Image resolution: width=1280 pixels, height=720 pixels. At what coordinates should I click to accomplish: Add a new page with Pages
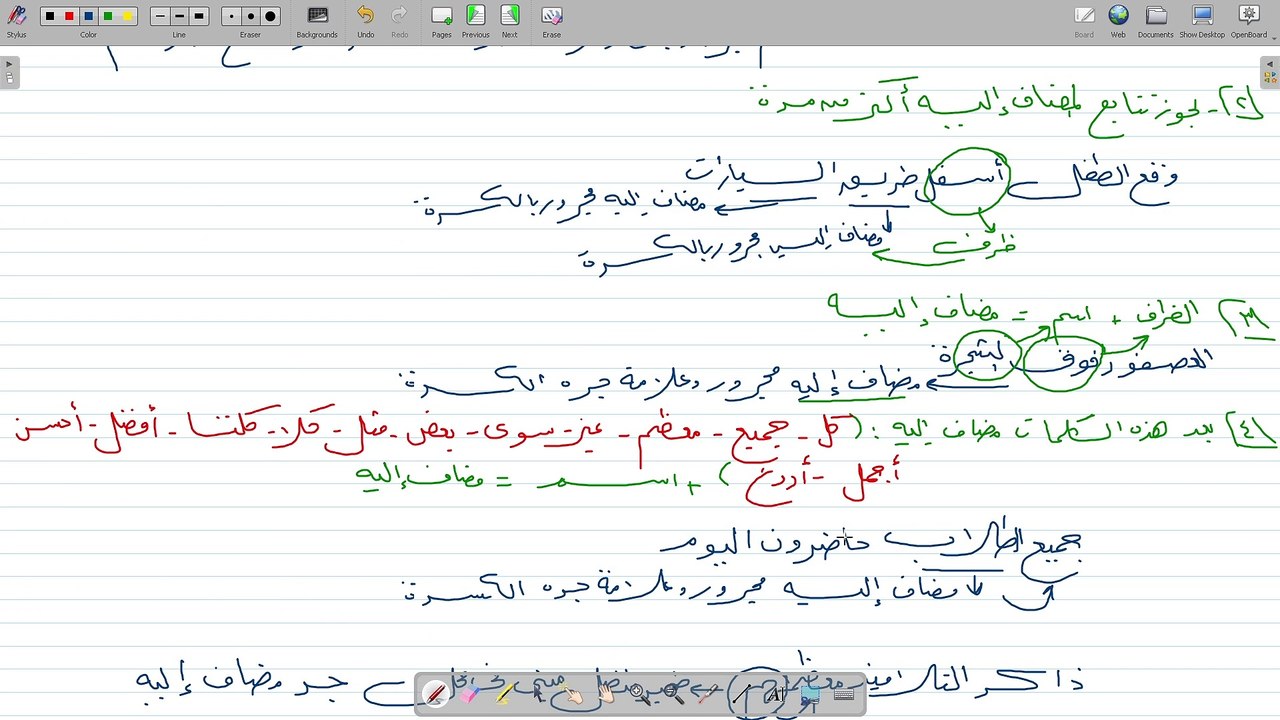442,21
